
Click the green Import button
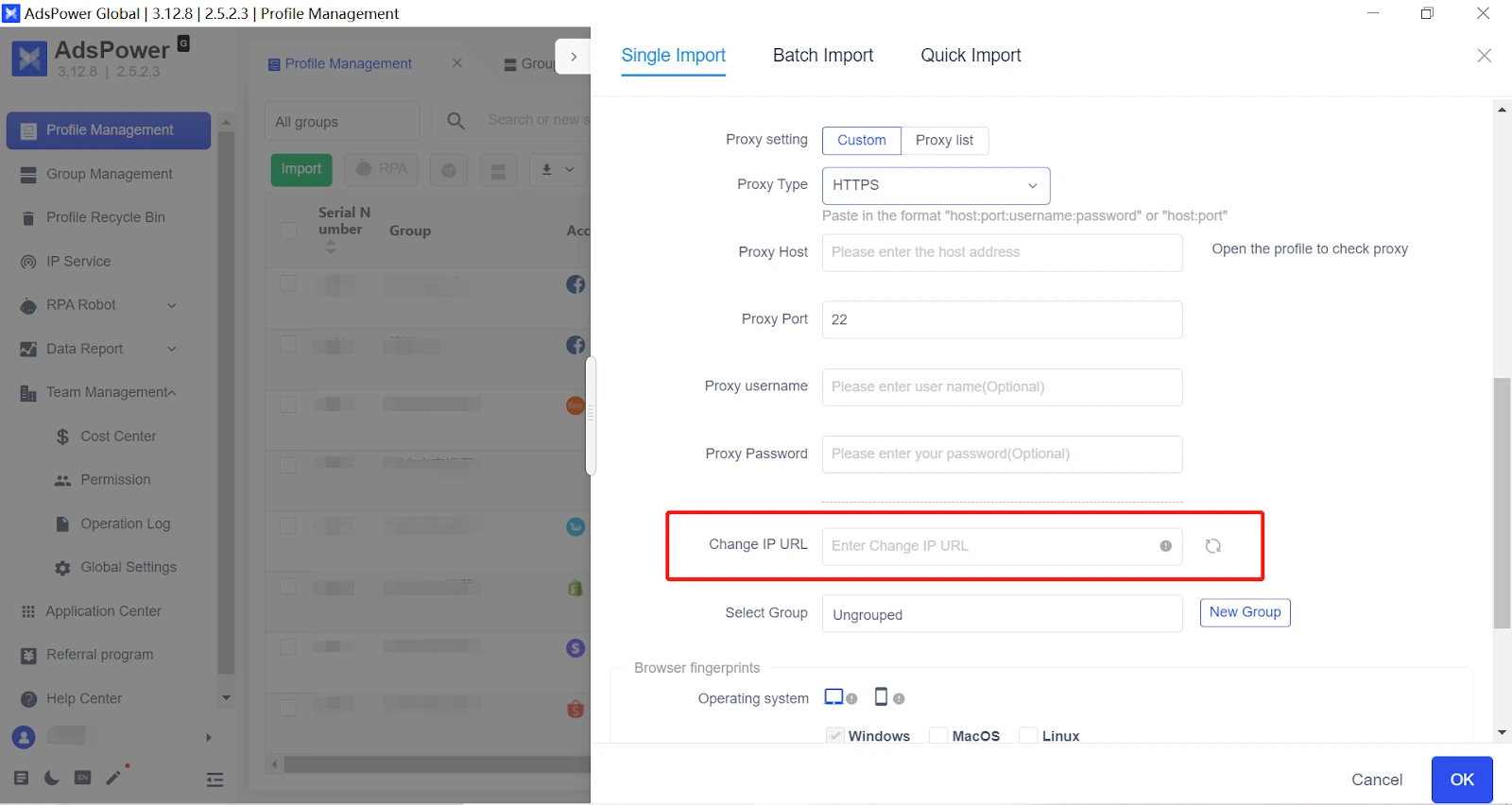click(301, 169)
